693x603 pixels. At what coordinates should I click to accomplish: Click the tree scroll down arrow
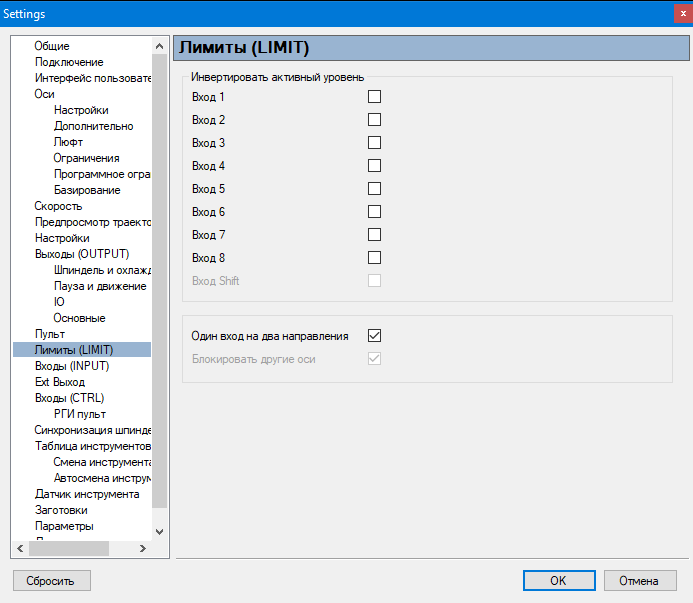point(160,532)
